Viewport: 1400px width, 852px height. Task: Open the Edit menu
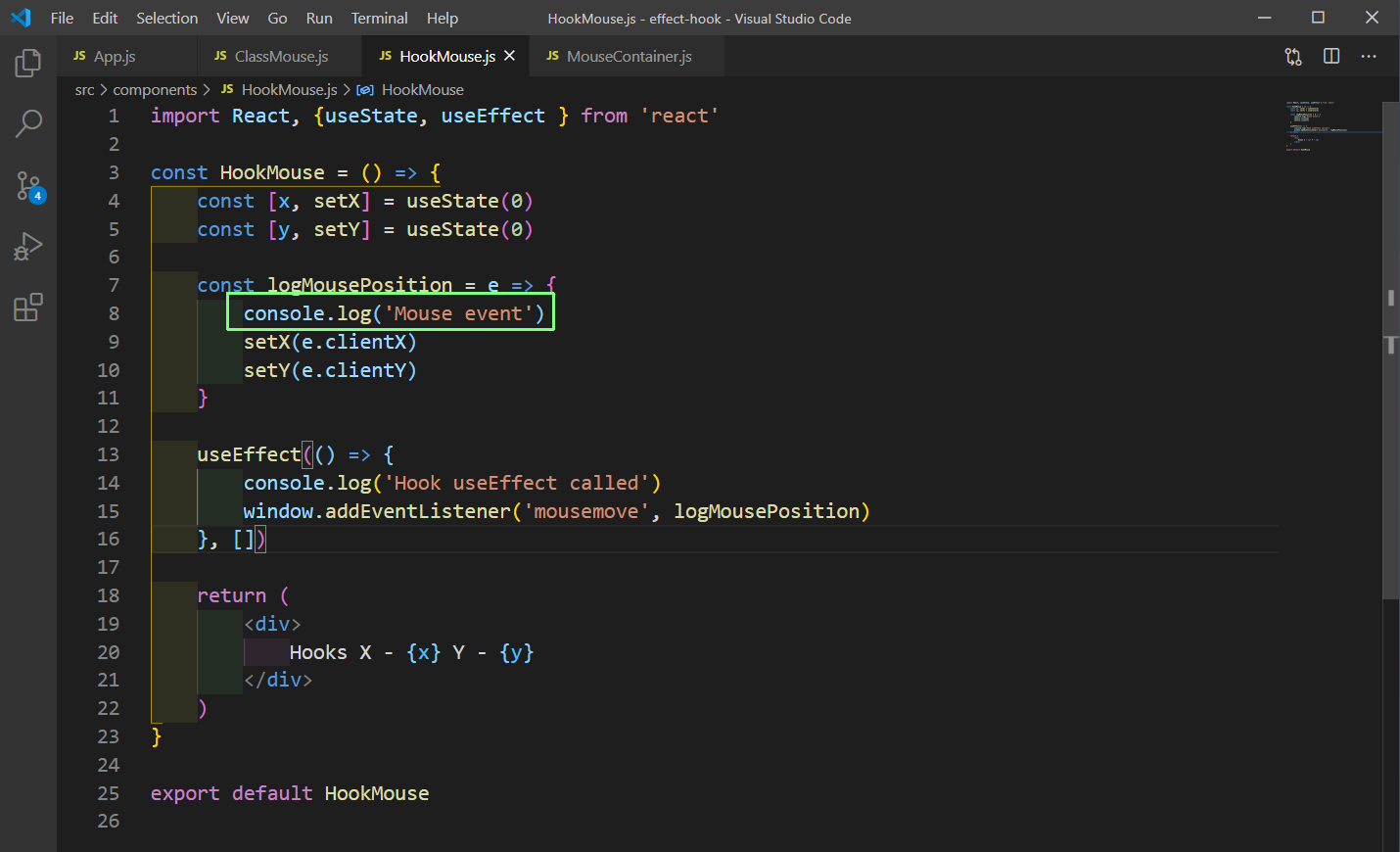click(105, 18)
